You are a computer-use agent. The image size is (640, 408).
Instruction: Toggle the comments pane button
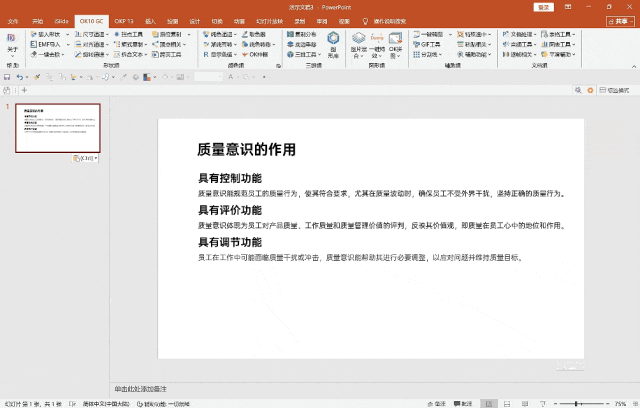463,404
